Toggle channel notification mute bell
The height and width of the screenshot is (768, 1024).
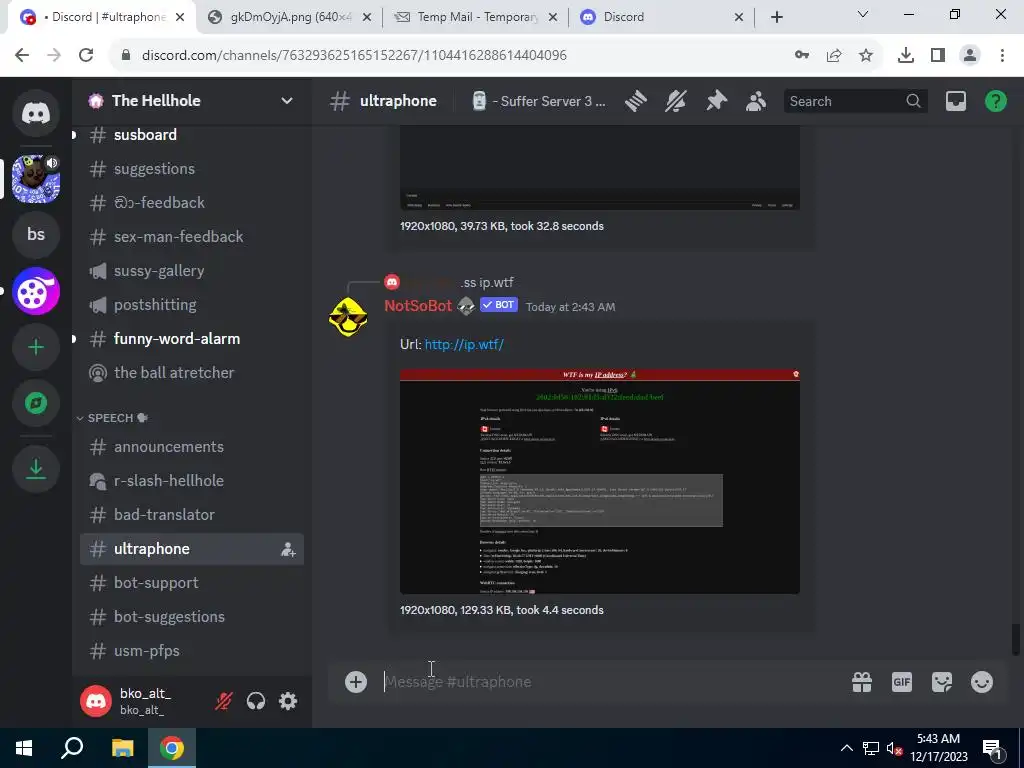(x=676, y=101)
